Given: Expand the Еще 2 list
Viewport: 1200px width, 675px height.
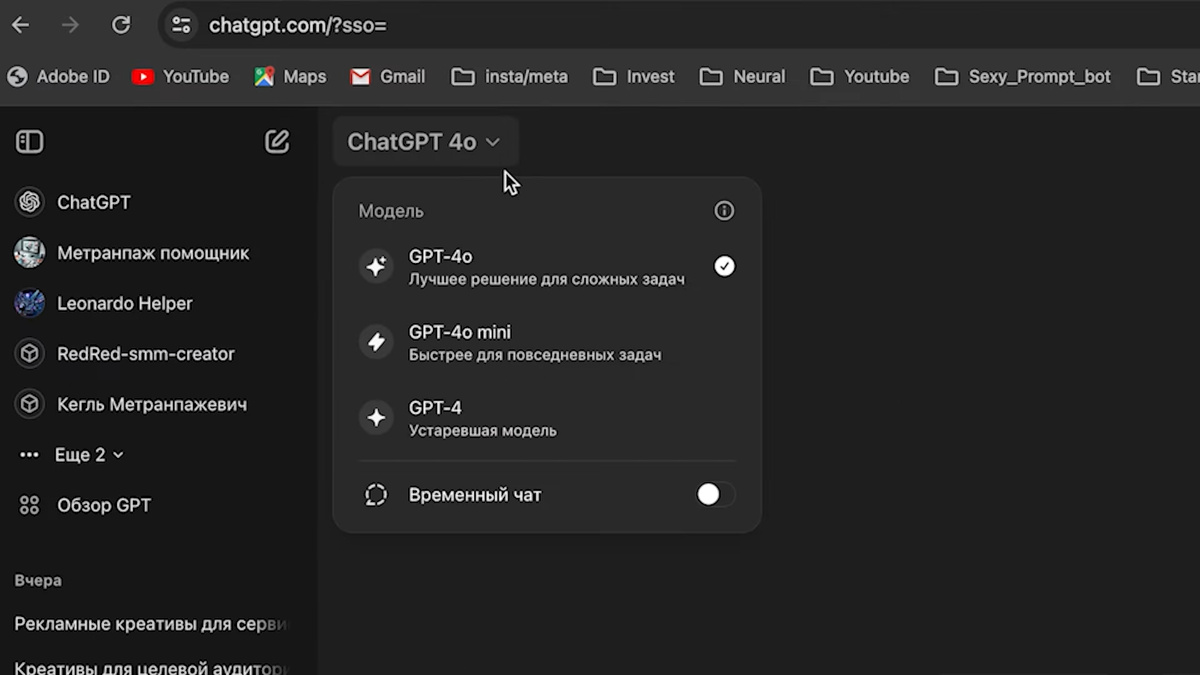Looking at the screenshot, I should click(x=89, y=455).
